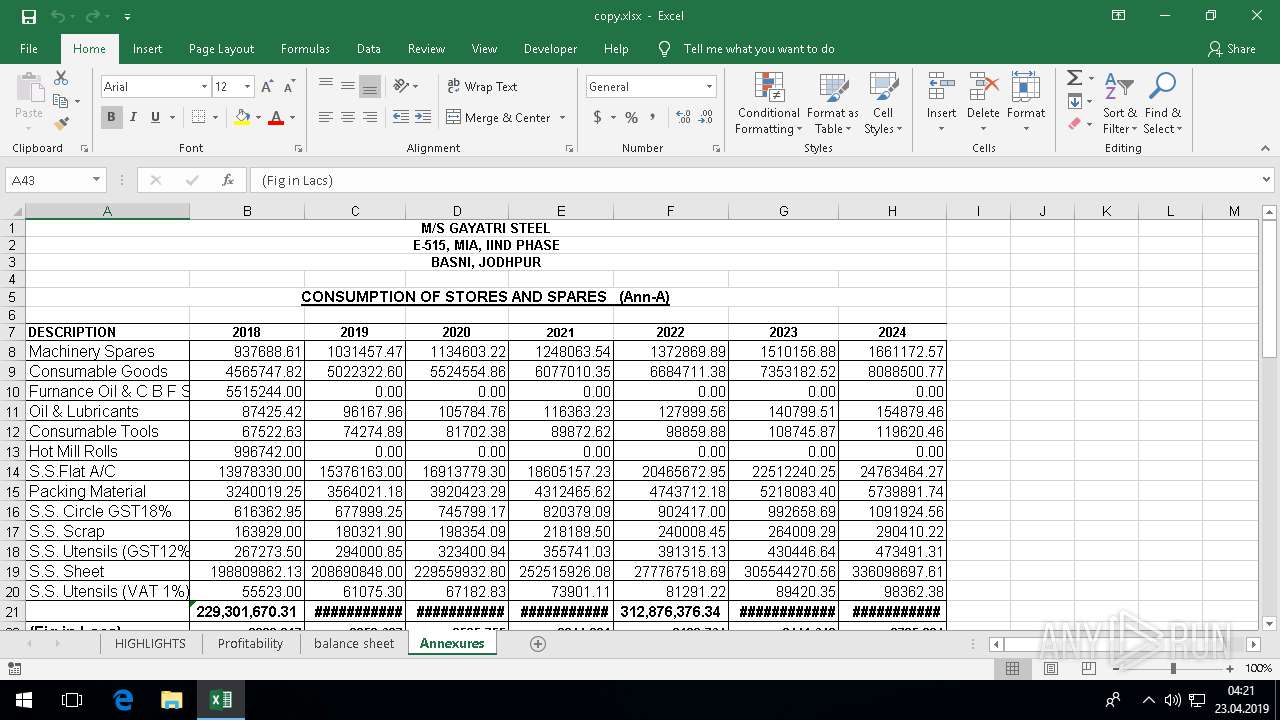Image resolution: width=1280 pixels, height=720 pixels.
Task: Apply yellow fill color bucket
Action: [242, 117]
